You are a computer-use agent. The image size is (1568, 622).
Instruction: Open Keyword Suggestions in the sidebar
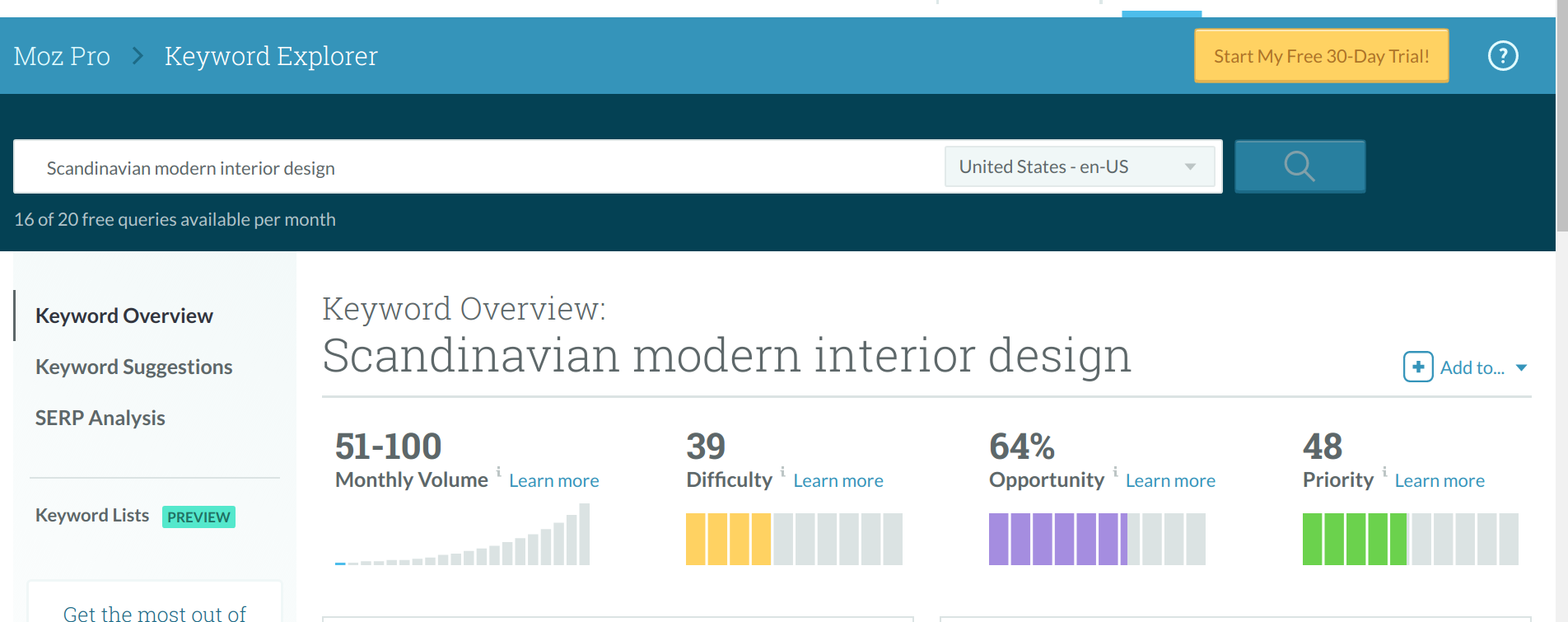[134, 367]
